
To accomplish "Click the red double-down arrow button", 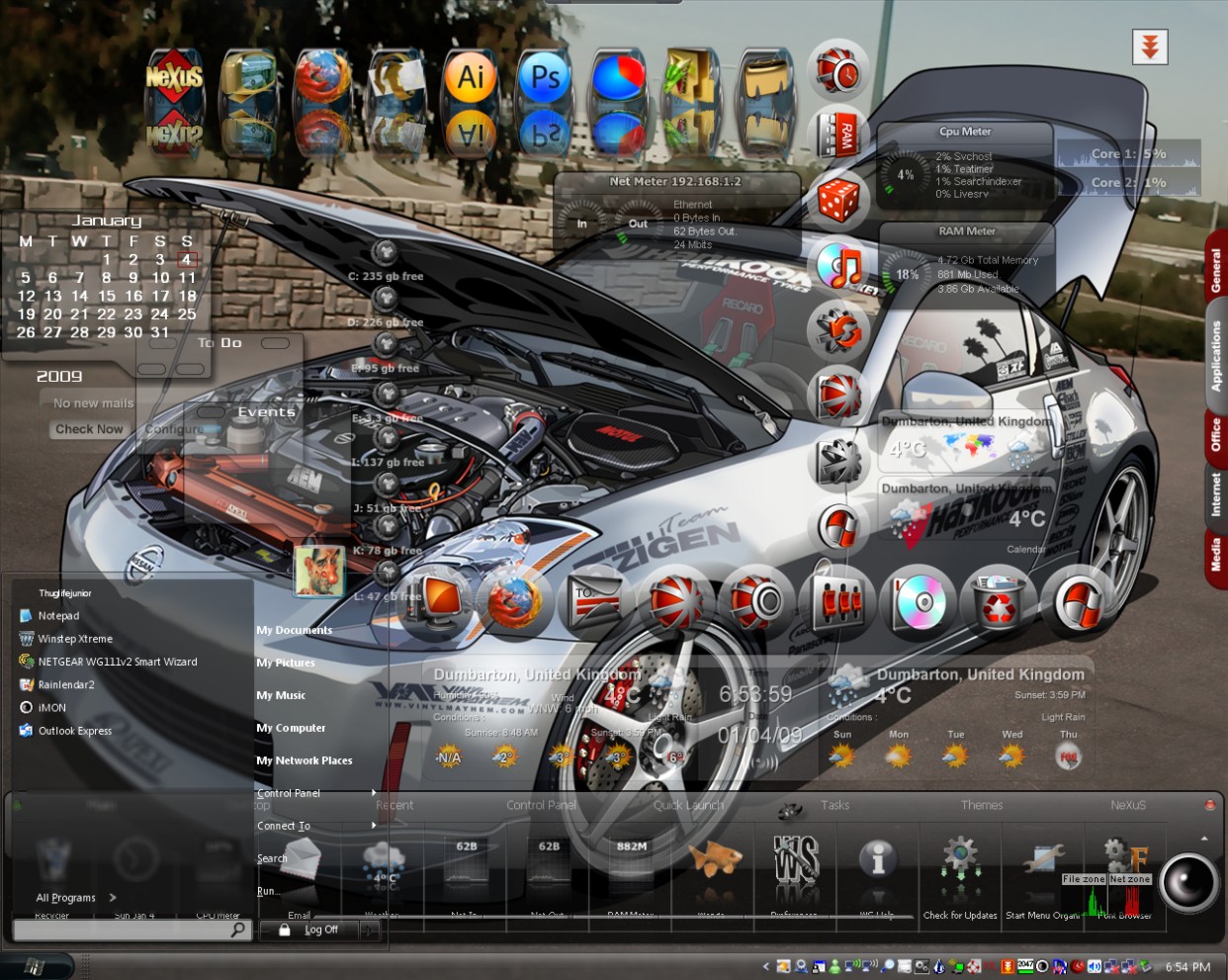I will (1150, 46).
